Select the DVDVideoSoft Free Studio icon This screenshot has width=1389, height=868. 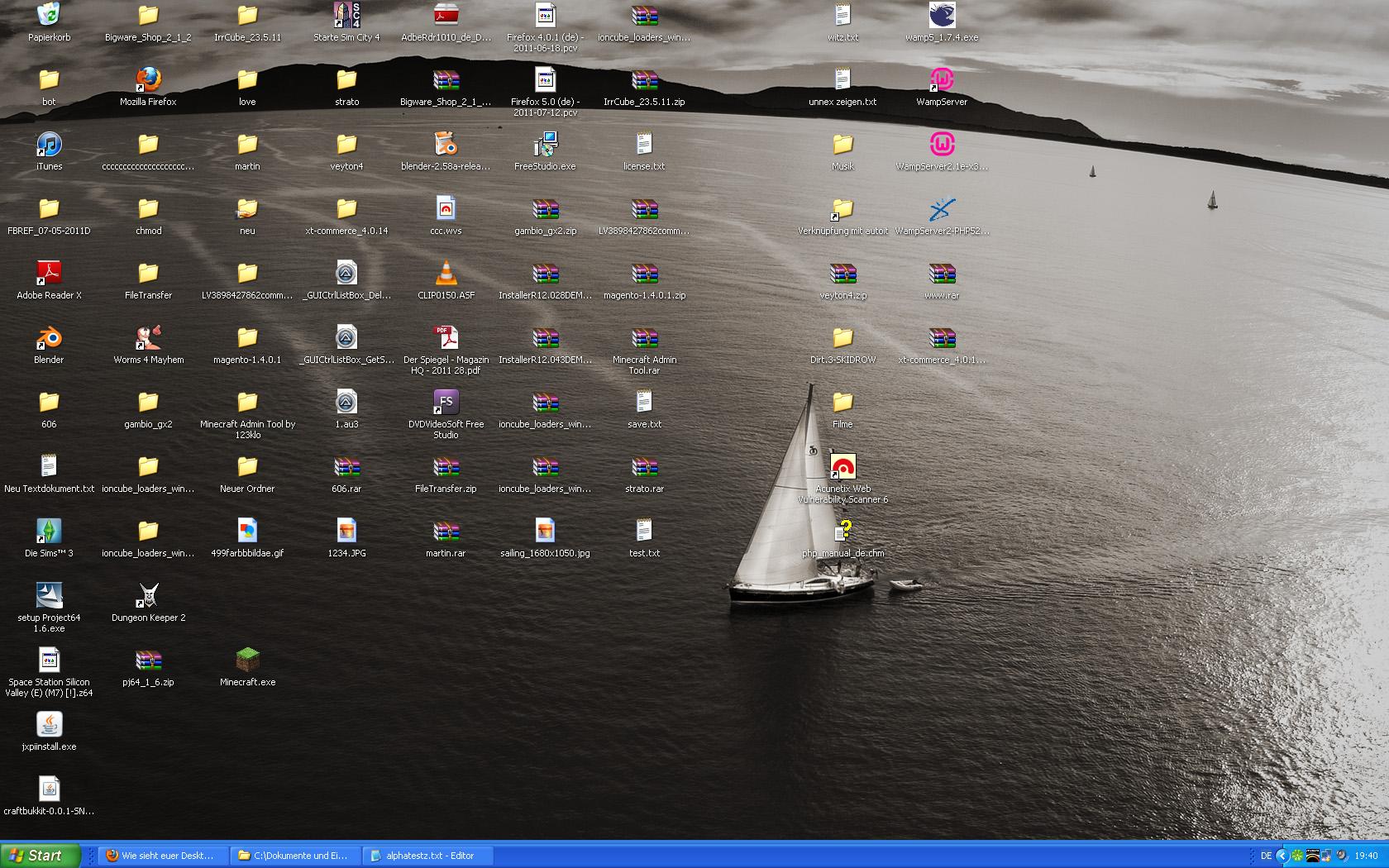click(x=446, y=403)
